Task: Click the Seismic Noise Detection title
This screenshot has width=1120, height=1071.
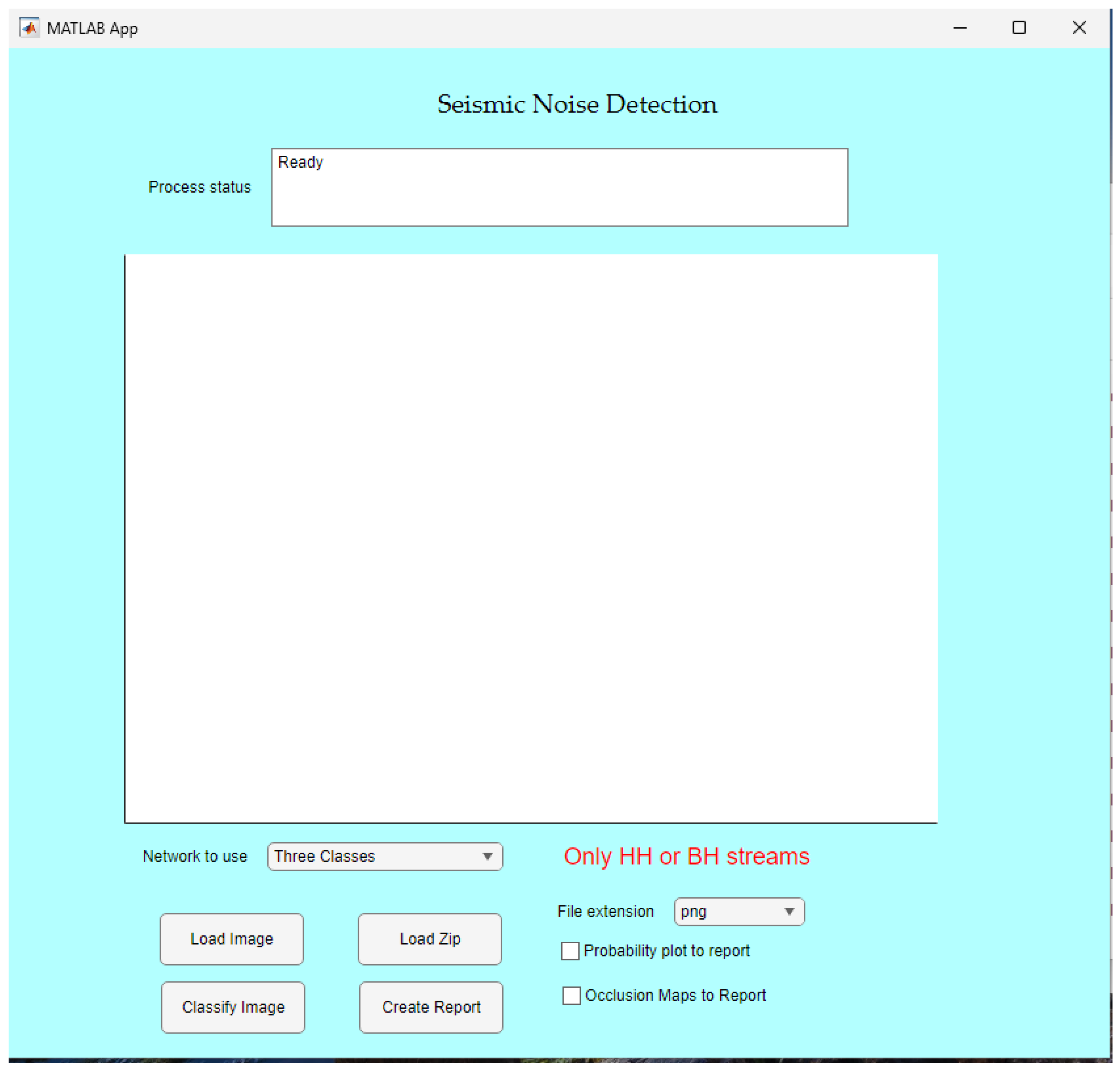Action: pyautogui.click(x=577, y=104)
